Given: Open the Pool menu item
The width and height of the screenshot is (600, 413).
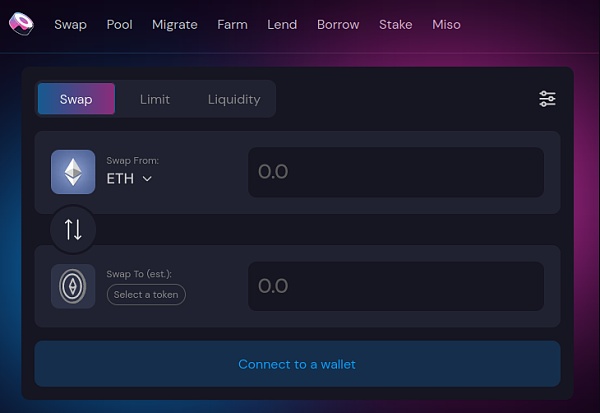Looking at the screenshot, I should pos(119,24).
